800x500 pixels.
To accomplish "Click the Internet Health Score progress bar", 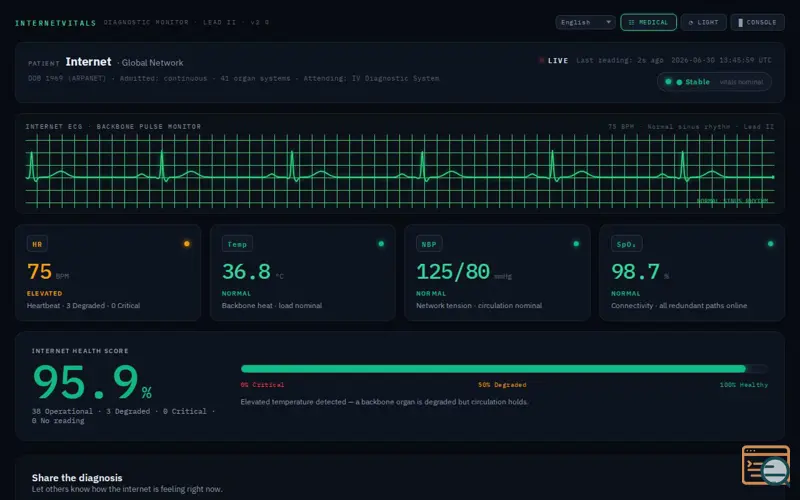I will pyautogui.click(x=504, y=368).
